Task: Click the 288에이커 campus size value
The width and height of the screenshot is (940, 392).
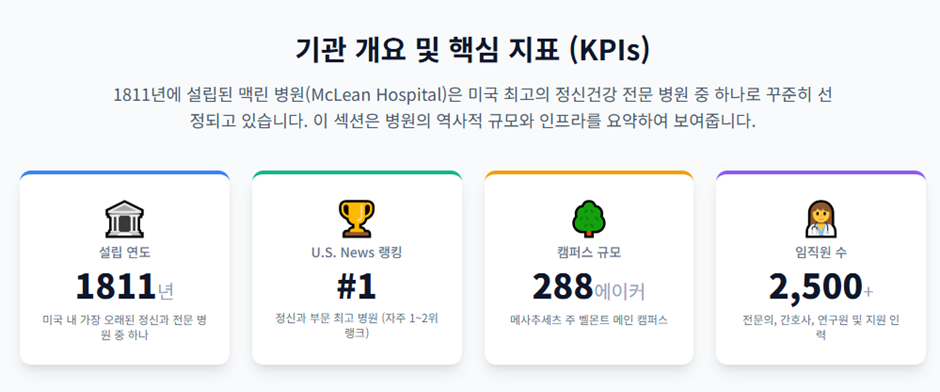Action: click(589, 287)
